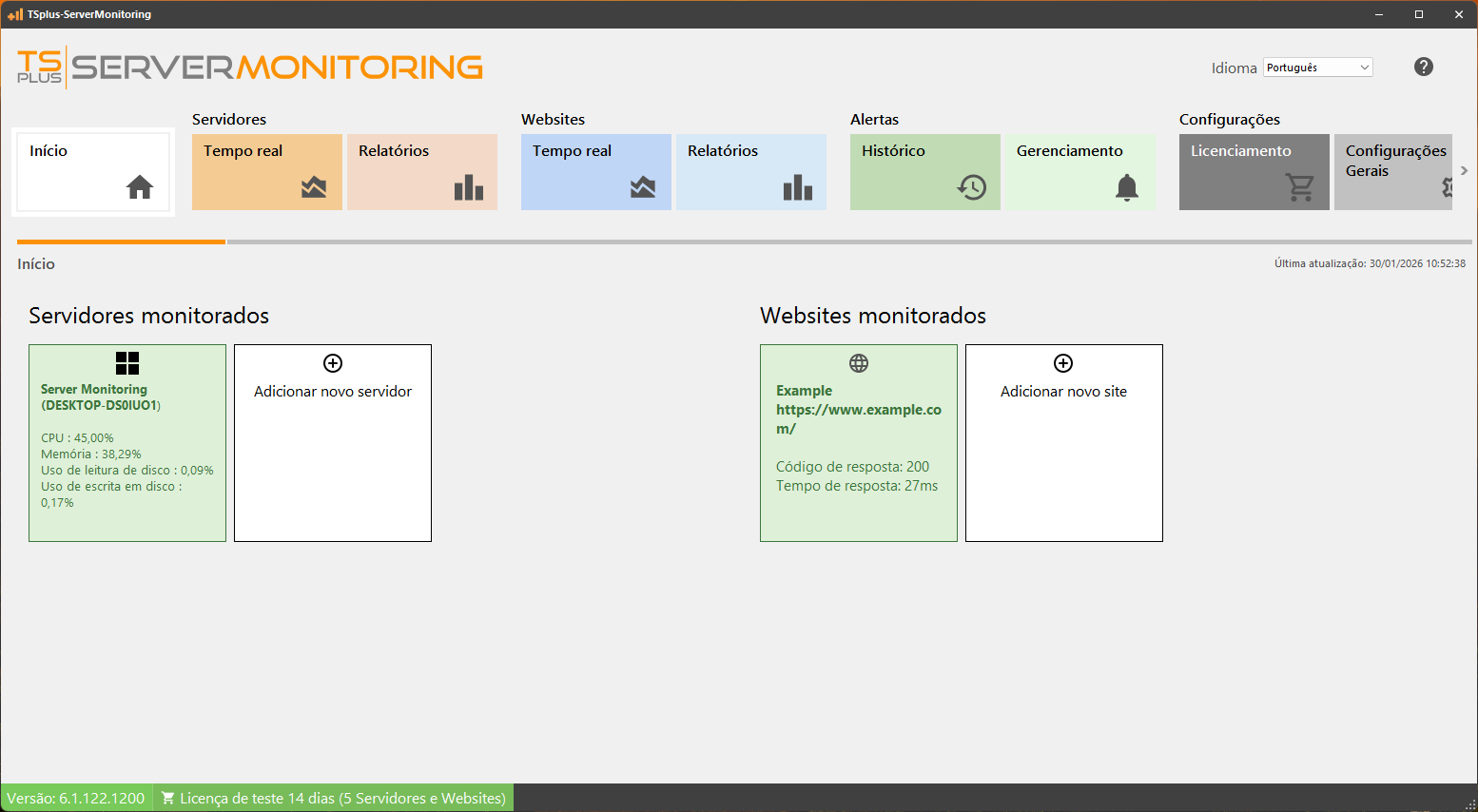Open the Configurações Gerais tab
This screenshot has height=812, width=1478.
tap(1395, 160)
